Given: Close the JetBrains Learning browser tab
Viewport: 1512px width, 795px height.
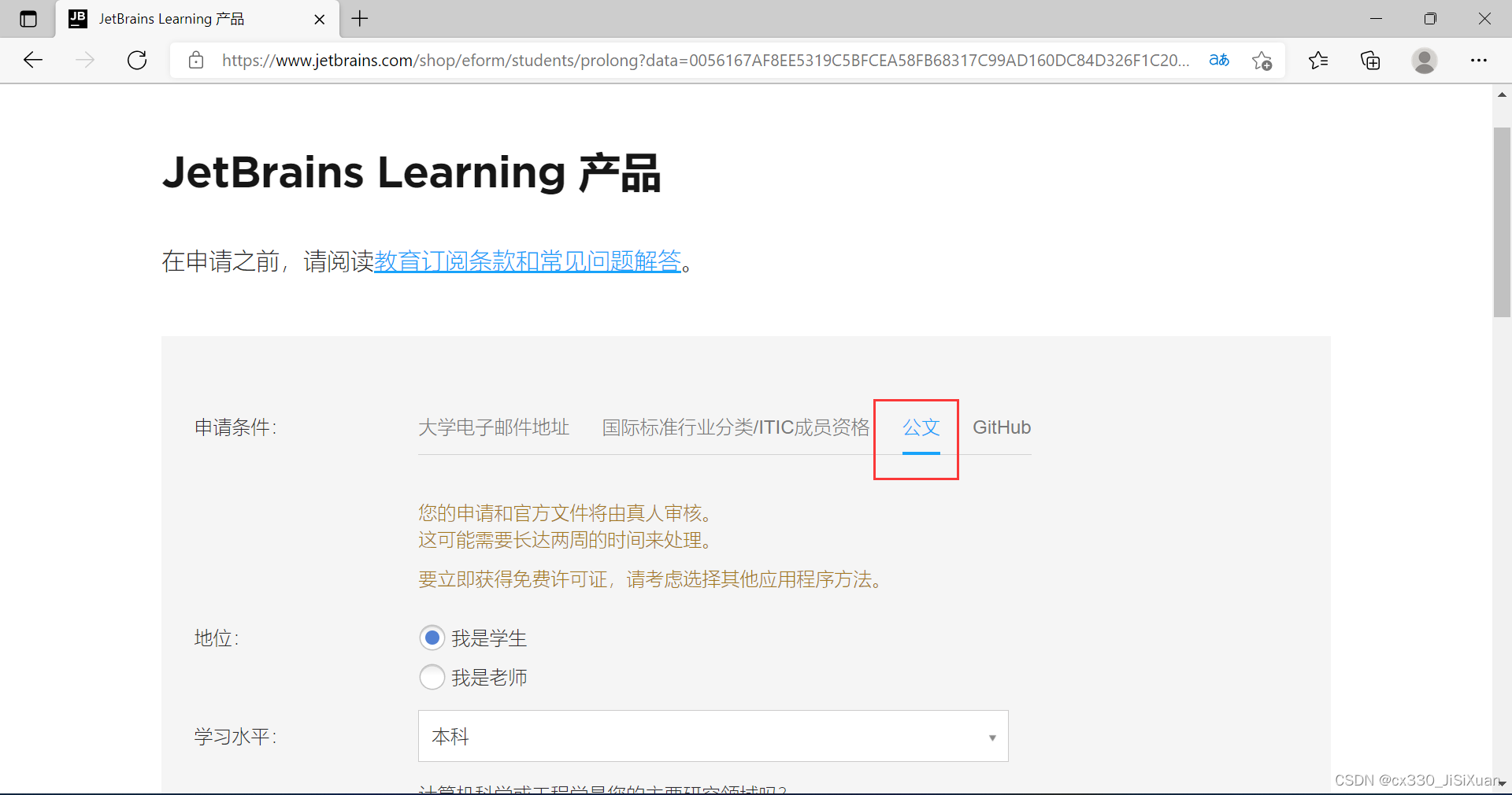Looking at the screenshot, I should point(320,19).
